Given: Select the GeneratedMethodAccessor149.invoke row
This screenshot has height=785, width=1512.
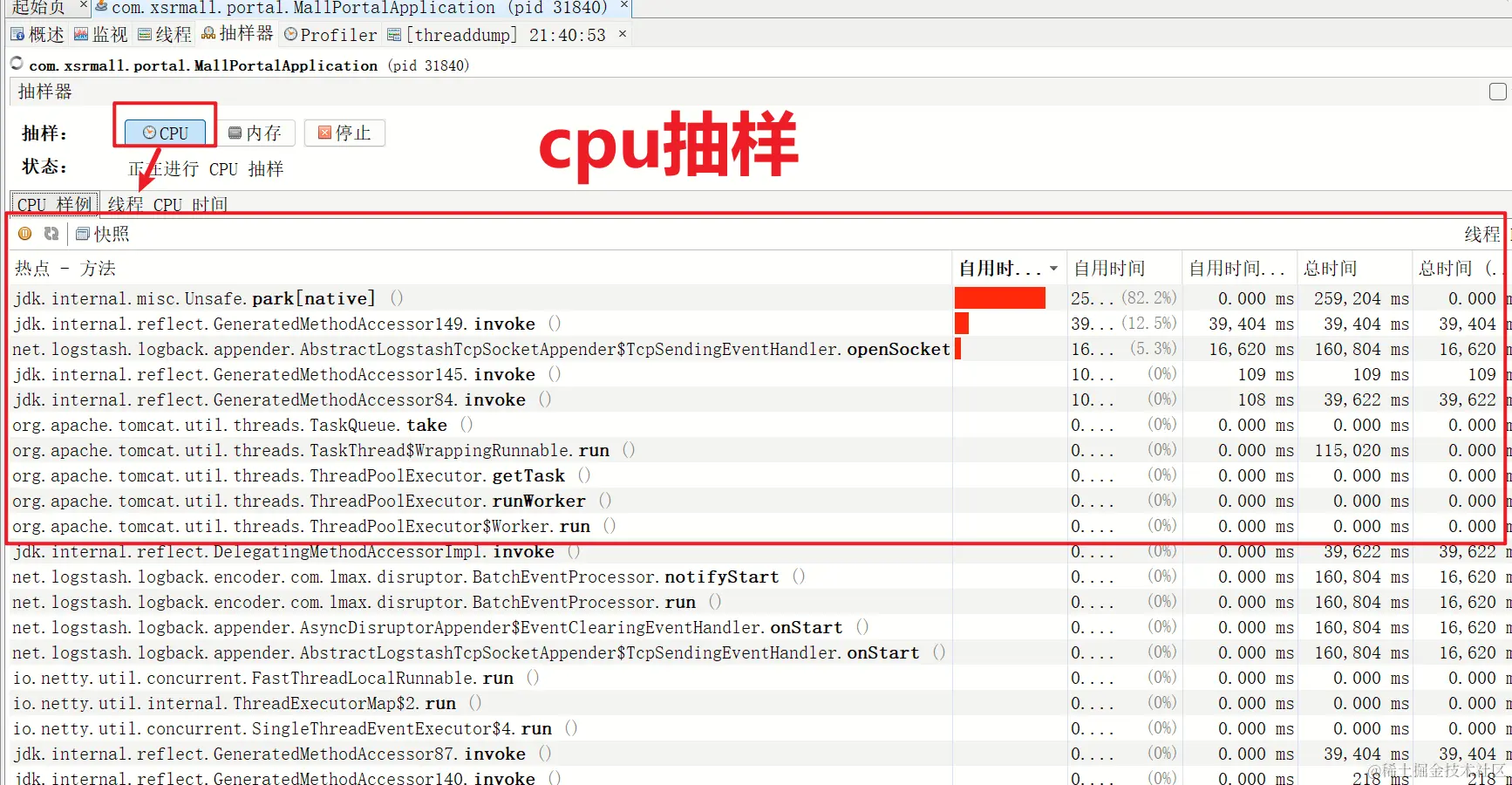Looking at the screenshot, I should tap(759, 324).
